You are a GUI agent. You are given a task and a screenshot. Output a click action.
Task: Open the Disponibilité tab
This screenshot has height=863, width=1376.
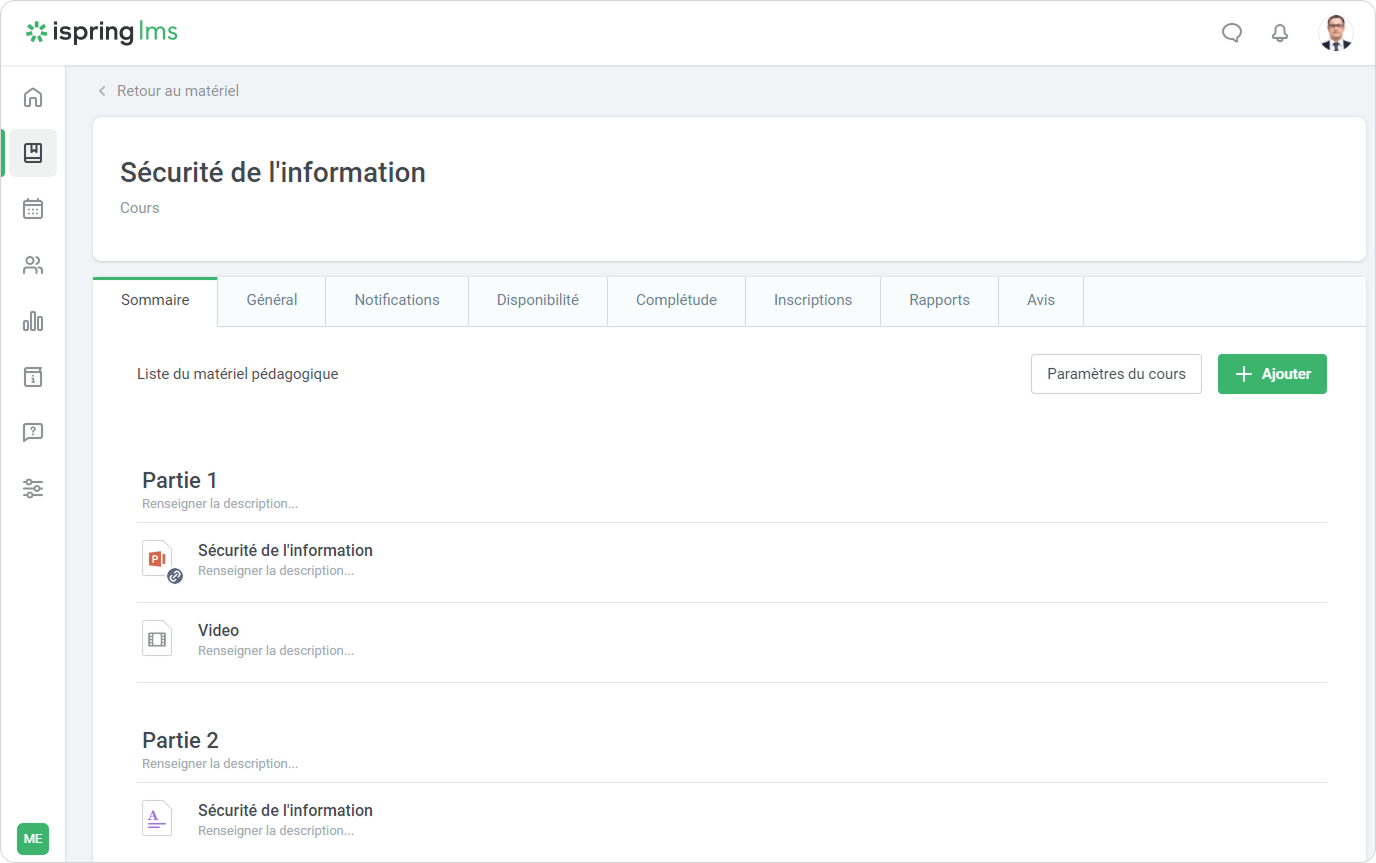click(x=538, y=300)
